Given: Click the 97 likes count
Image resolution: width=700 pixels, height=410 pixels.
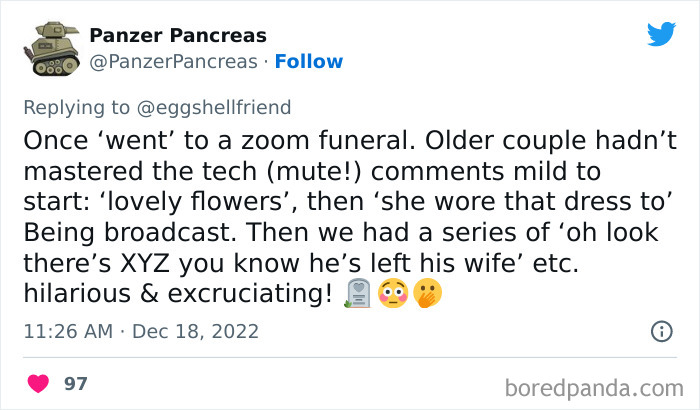Looking at the screenshot, I should (x=75, y=384).
